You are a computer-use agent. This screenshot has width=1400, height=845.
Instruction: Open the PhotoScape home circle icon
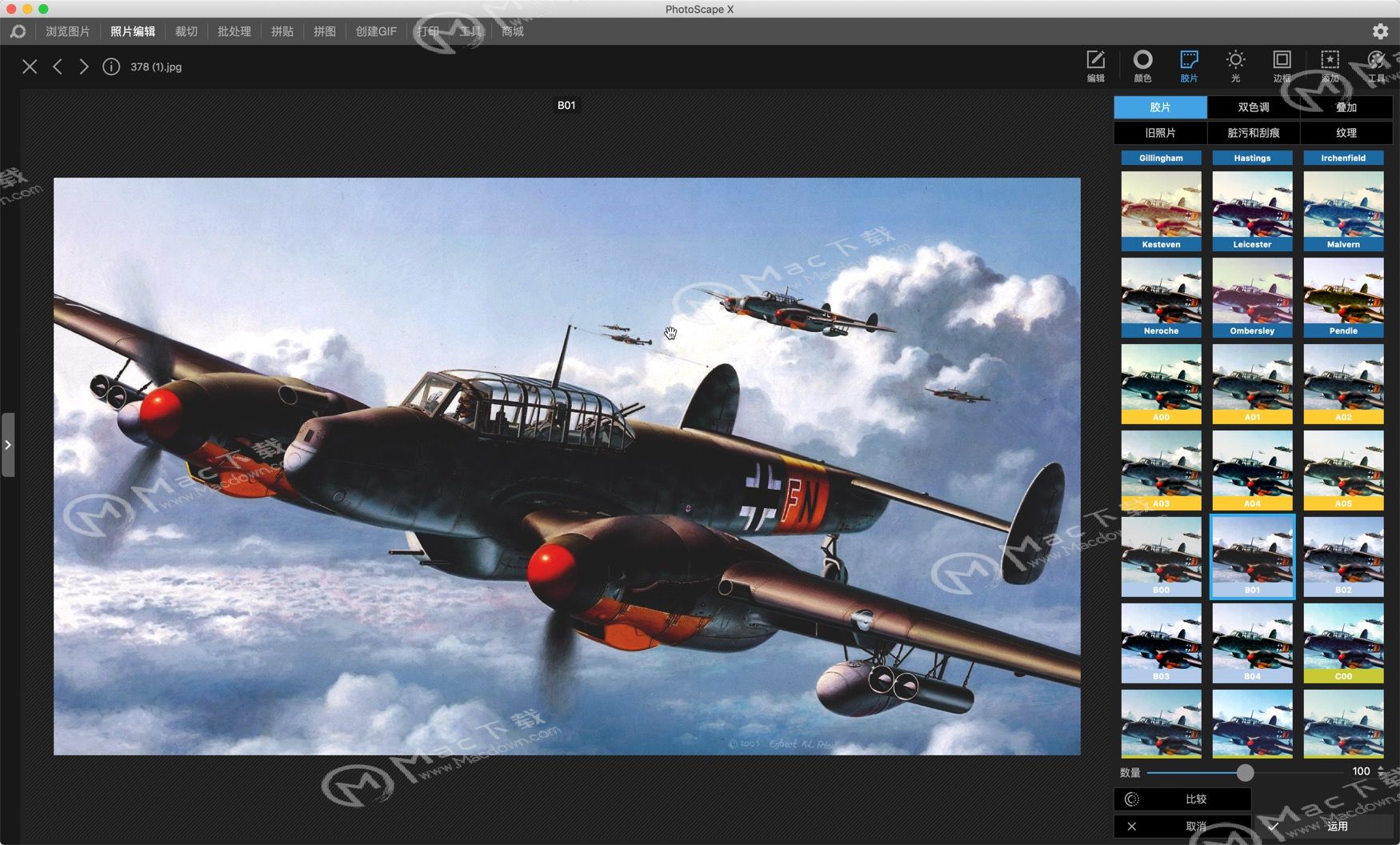18,31
